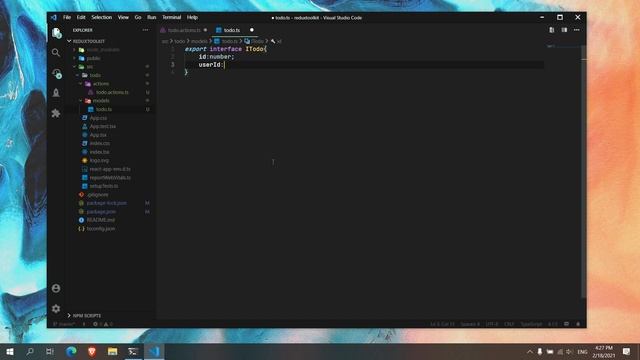640x360 pixels.
Task: Open todo.ts in the file tree
Action: [x=104, y=109]
